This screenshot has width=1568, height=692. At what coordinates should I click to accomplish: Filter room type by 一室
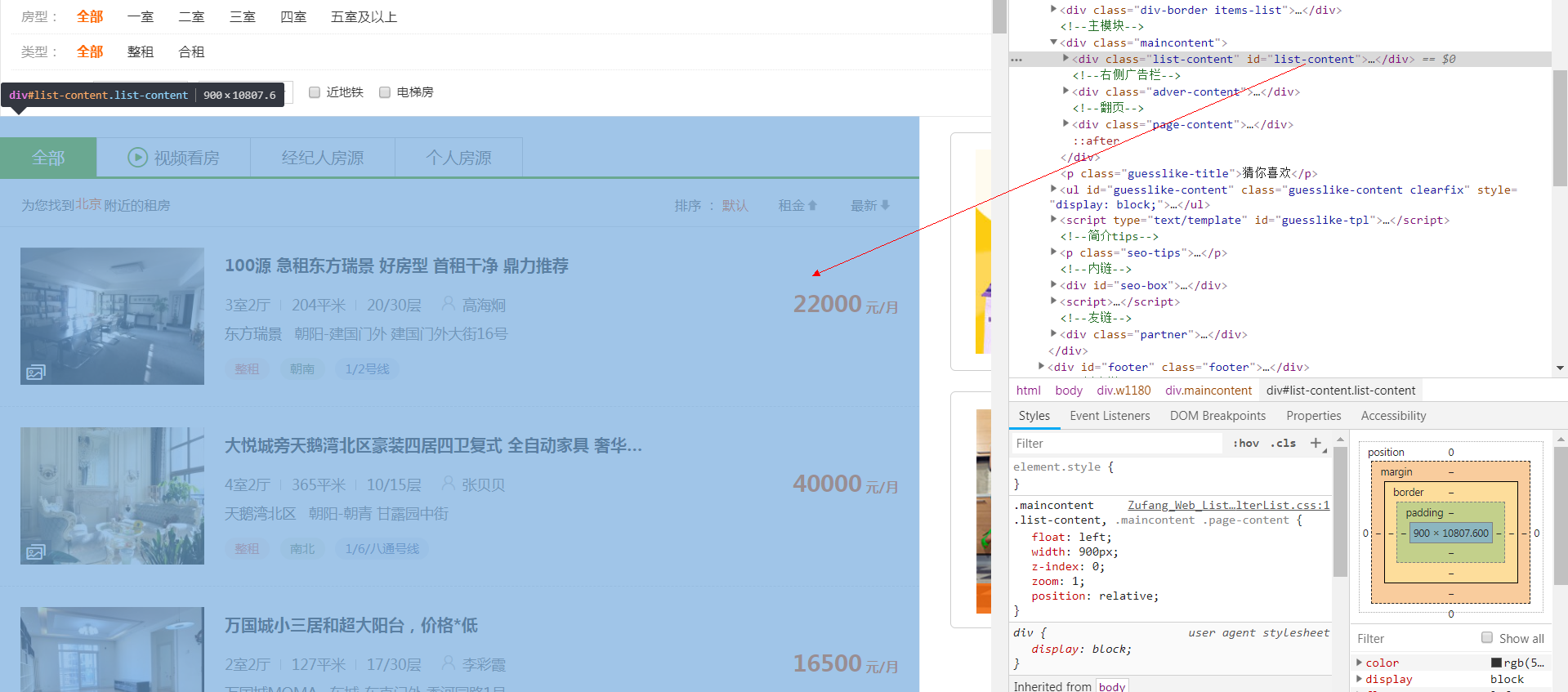(x=141, y=17)
